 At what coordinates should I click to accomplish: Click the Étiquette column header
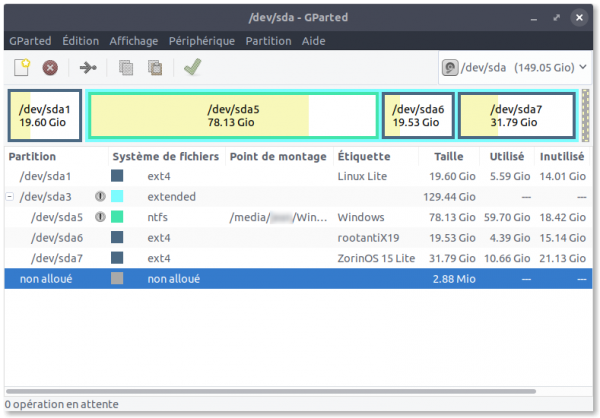(365, 157)
